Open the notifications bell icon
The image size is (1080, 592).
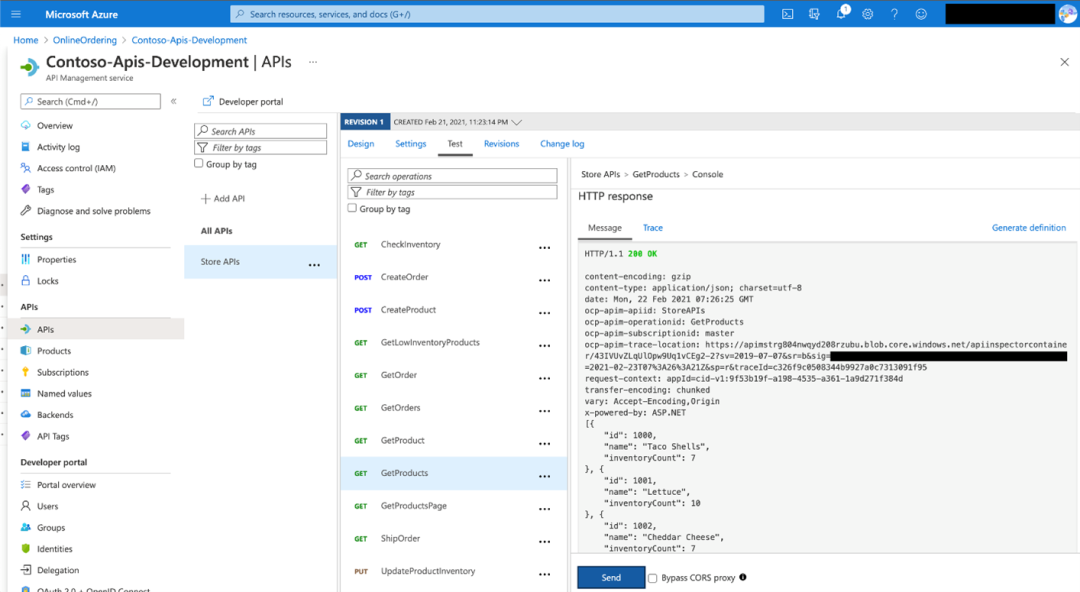click(841, 14)
